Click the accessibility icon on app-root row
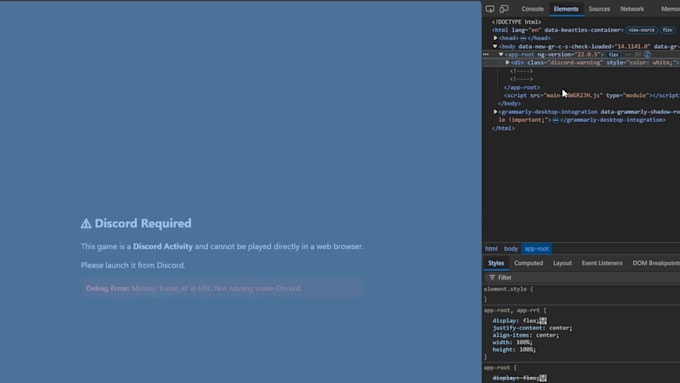680x383 pixels. [x=647, y=54]
